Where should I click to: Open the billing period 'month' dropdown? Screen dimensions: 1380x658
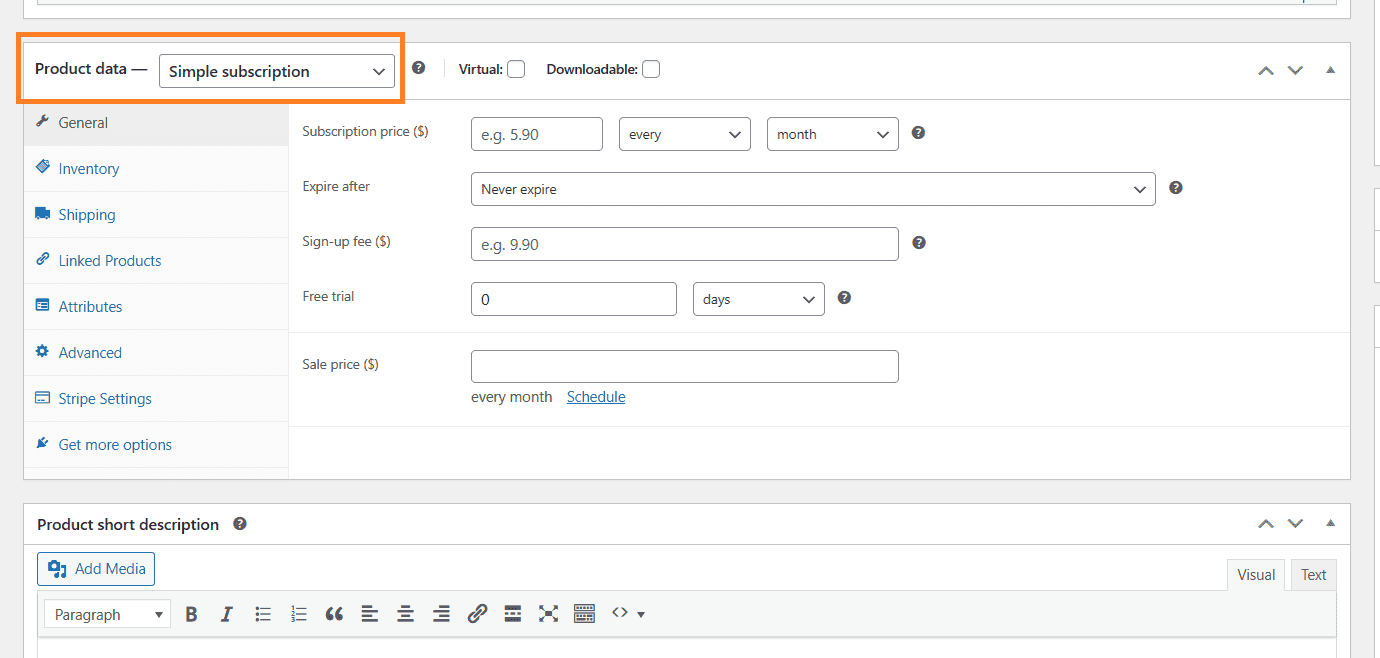point(833,134)
